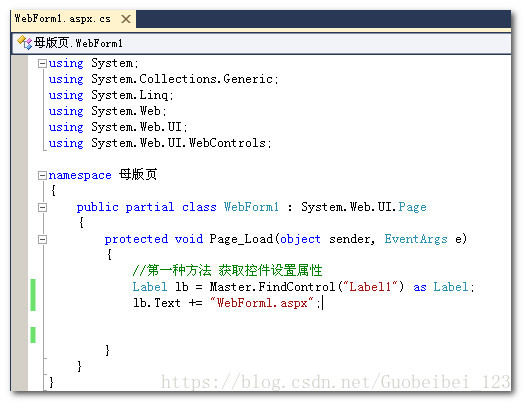This screenshot has height=402, width=522.
Task: Click the 'public' keyword
Action: pyautogui.click(x=97, y=207)
